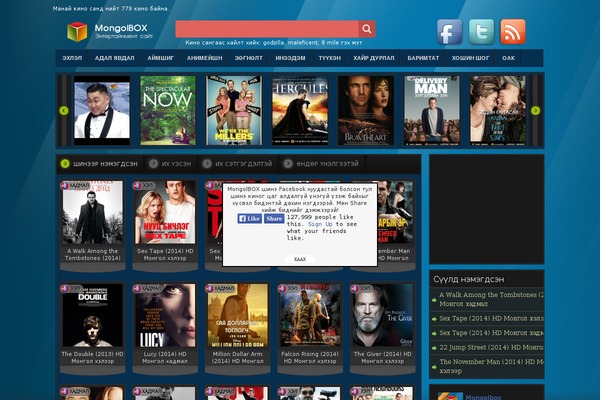Slide carousel left with green arrow
This screenshot has width=600, height=400.
click(64, 111)
